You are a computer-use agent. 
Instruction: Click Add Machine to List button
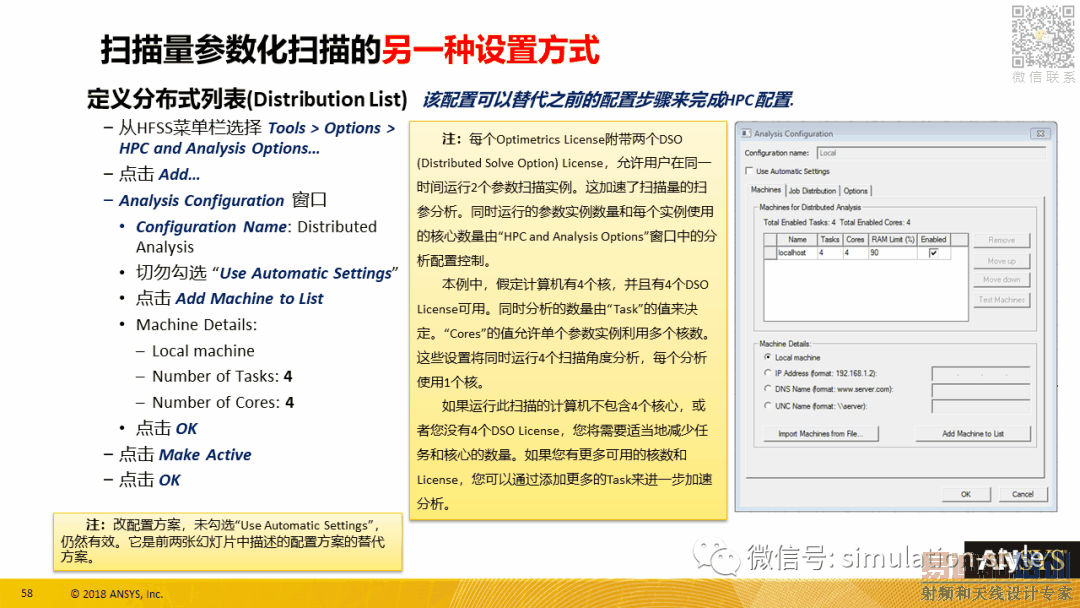point(973,434)
